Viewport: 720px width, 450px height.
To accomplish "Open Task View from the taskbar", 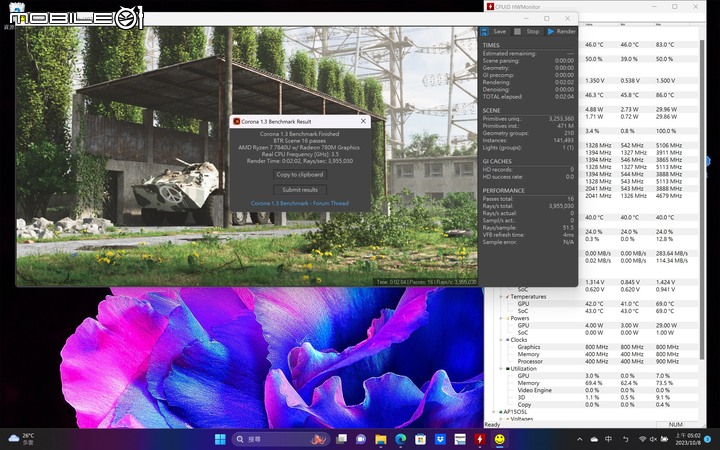I will tap(341, 439).
